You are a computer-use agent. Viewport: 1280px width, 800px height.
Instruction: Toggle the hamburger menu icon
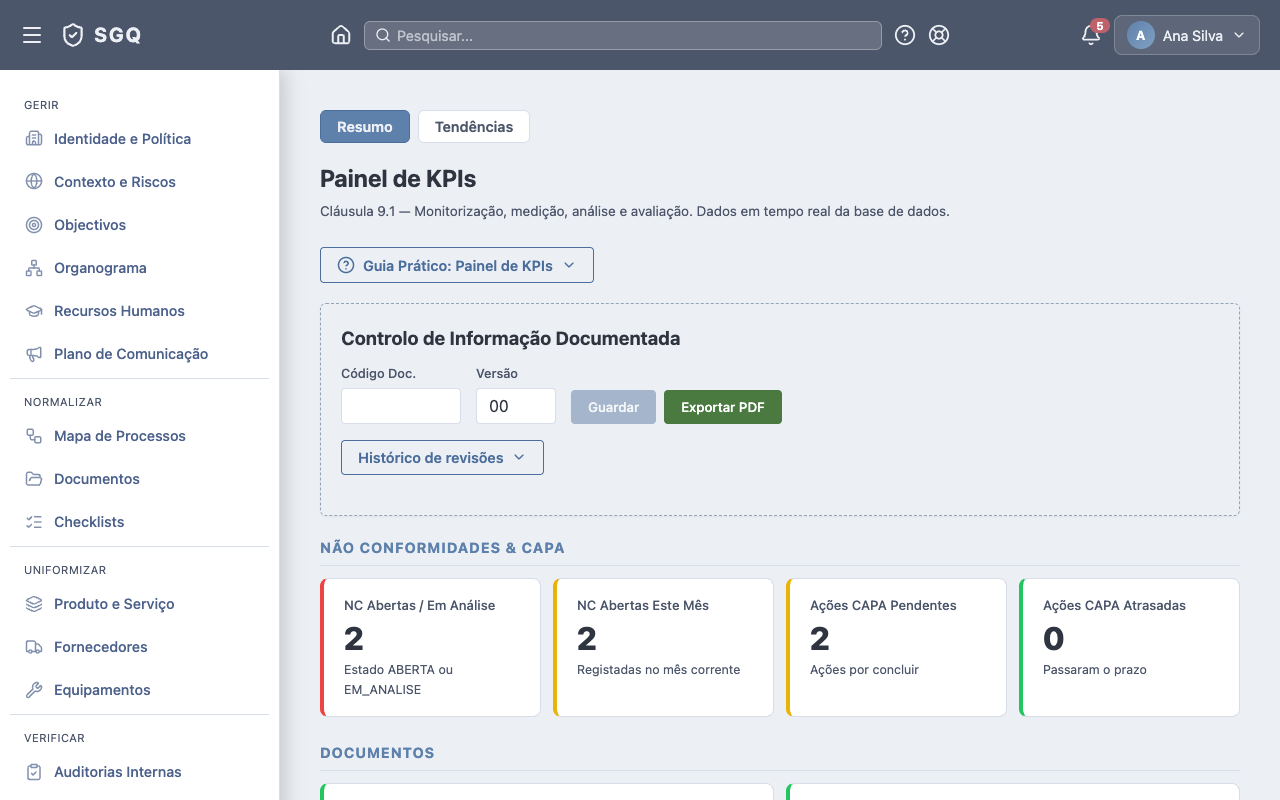pos(32,35)
